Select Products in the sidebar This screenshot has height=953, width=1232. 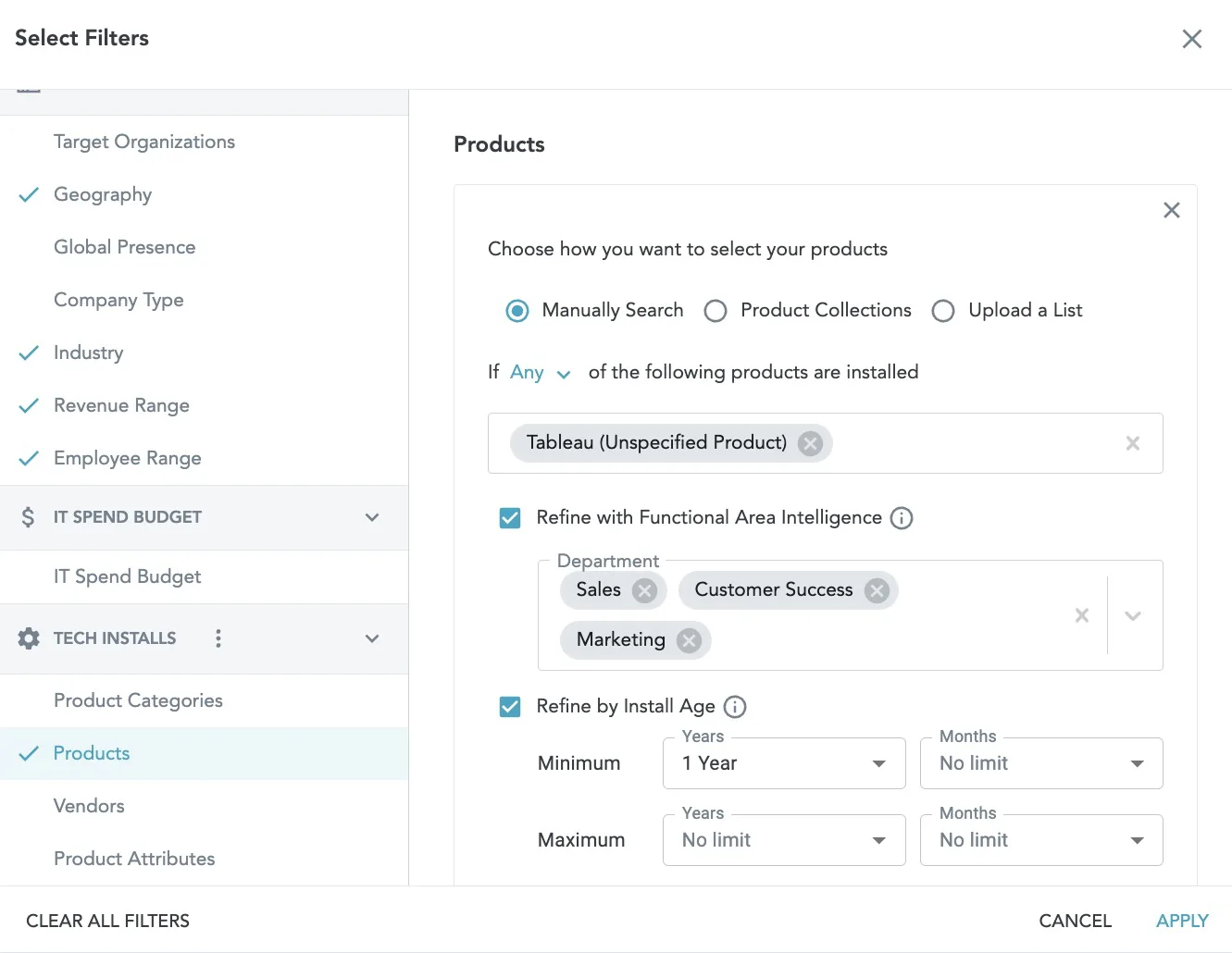pyautogui.click(x=204, y=753)
